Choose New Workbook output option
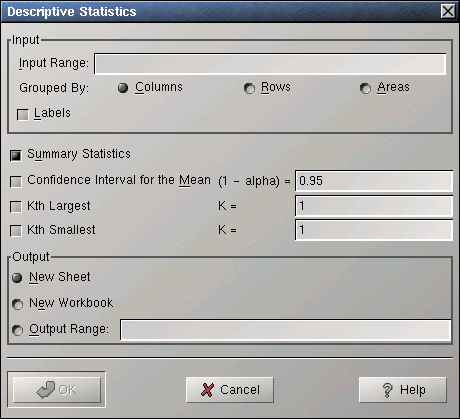 click(x=17, y=304)
